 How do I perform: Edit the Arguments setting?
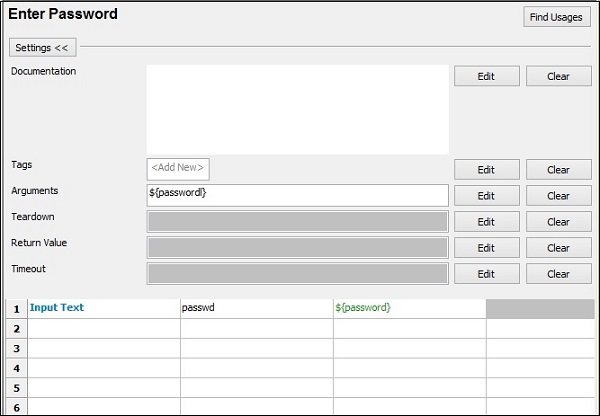click(486, 196)
